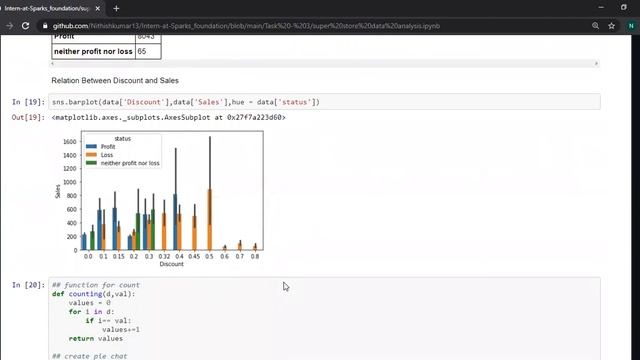Screen dimensions: 640x360
Task: Open the N profile avatar menu
Action: [631, 26]
